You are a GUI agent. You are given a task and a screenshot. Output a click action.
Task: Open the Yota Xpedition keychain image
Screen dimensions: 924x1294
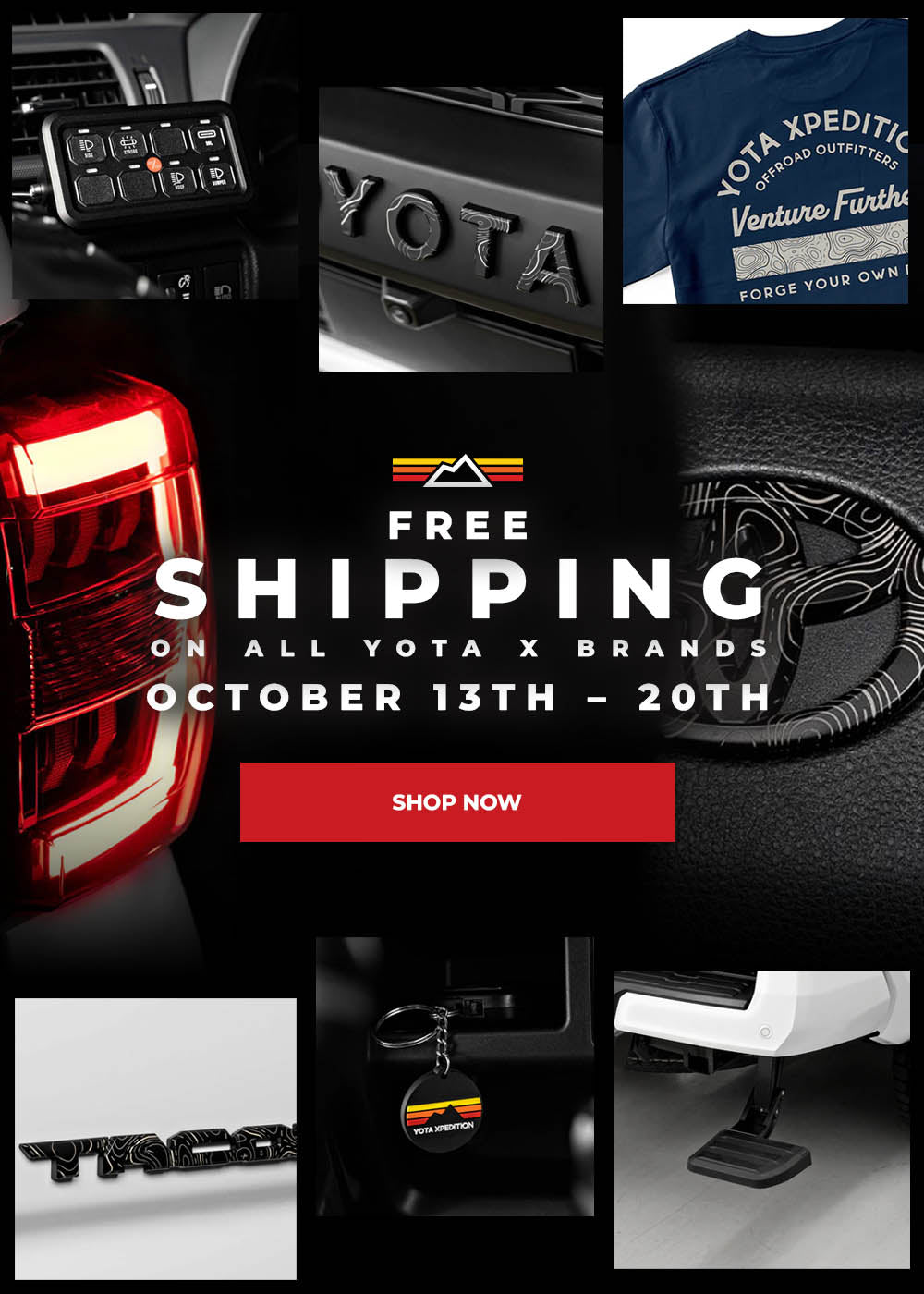(455, 1077)
